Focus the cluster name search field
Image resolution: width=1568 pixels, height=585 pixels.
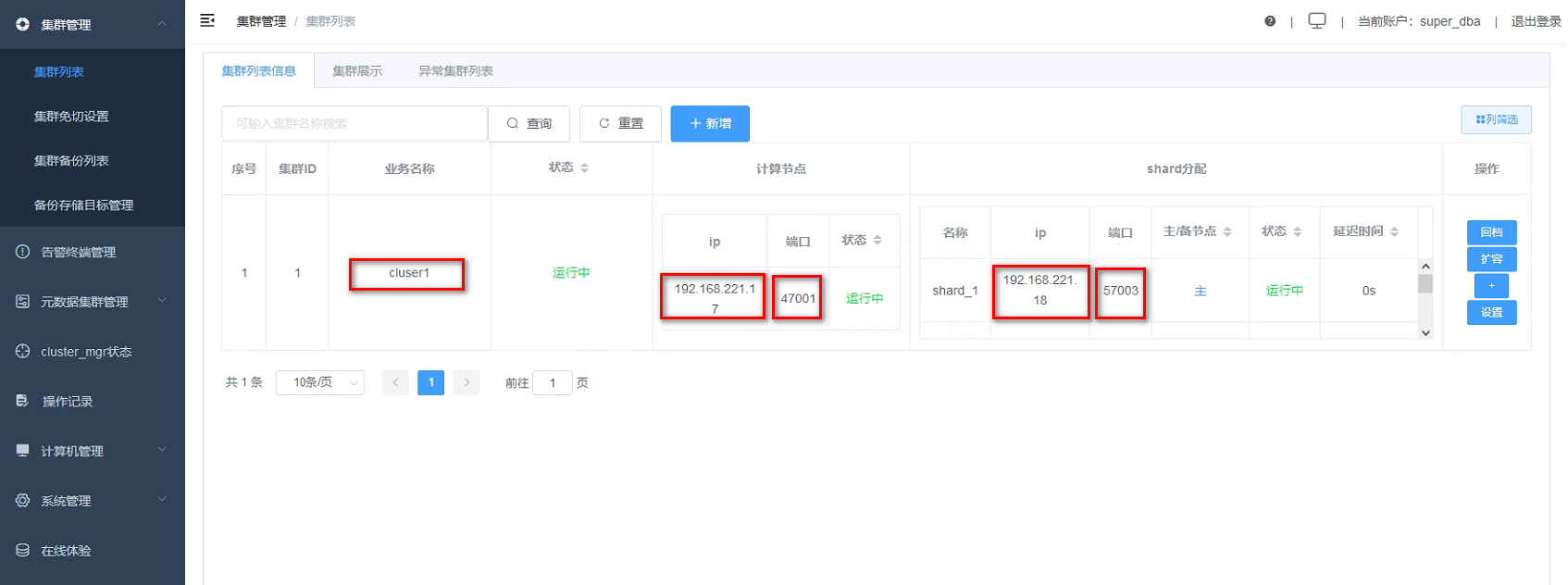point(355,123)
